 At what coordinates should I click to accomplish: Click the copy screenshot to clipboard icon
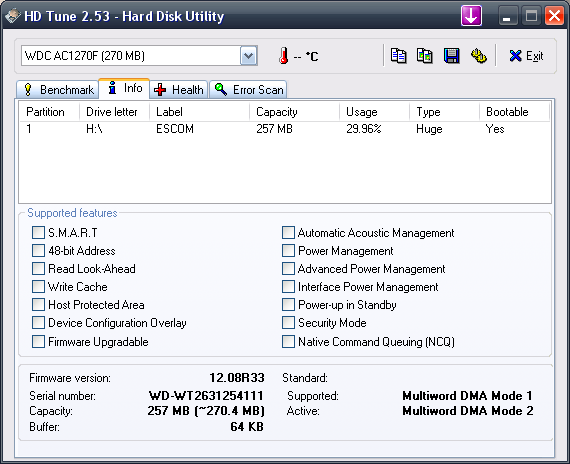tap(424, 56)
